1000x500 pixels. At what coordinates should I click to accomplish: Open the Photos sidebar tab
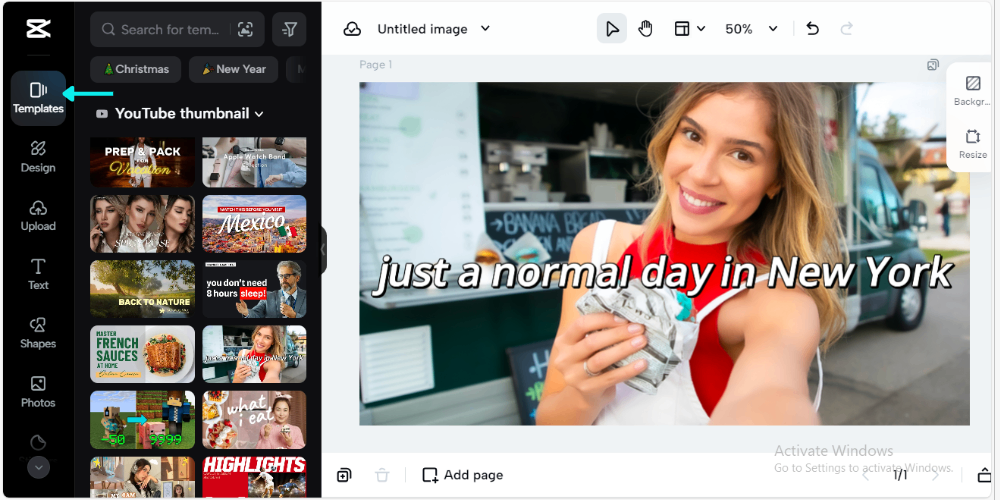pos(38,392)
